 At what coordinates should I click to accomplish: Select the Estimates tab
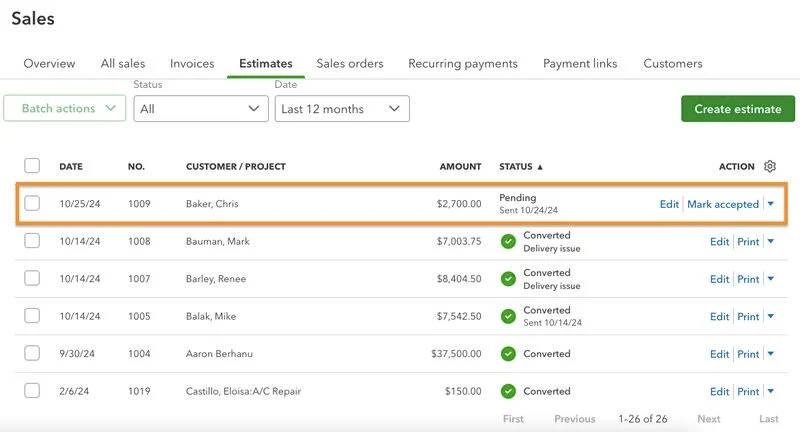tap(266, 63)
